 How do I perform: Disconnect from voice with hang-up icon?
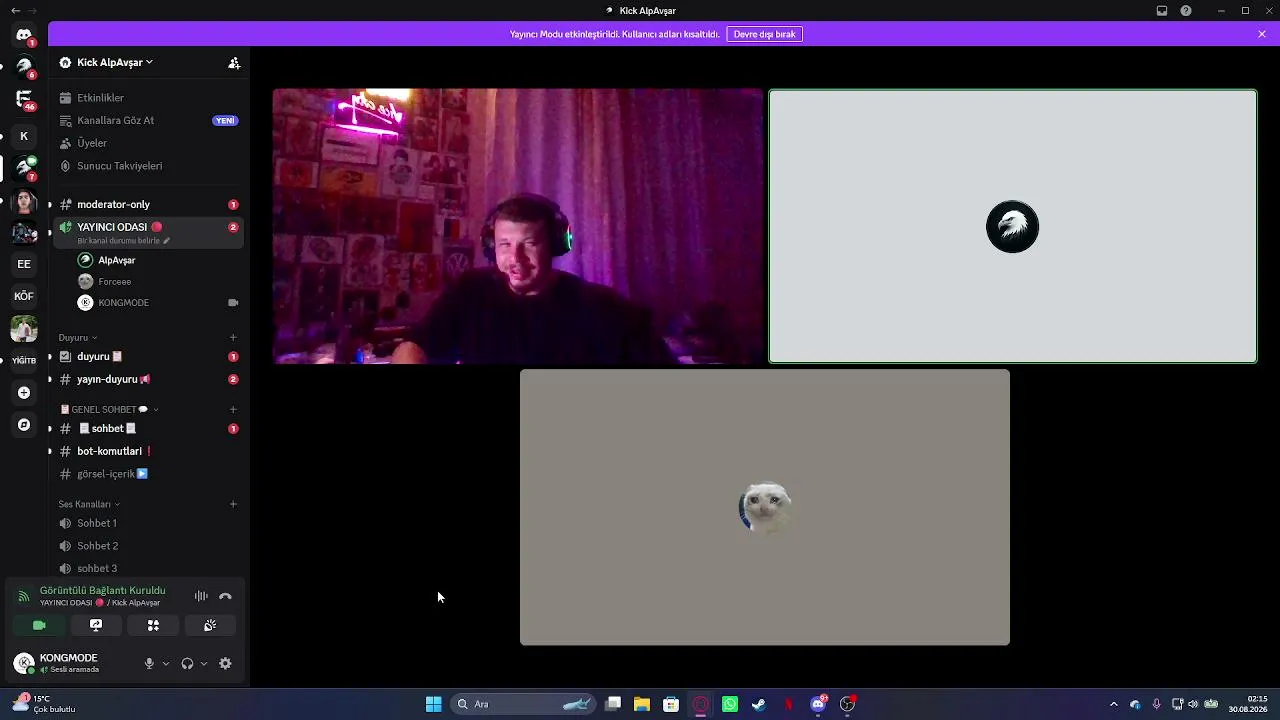(x=225, y=596)
